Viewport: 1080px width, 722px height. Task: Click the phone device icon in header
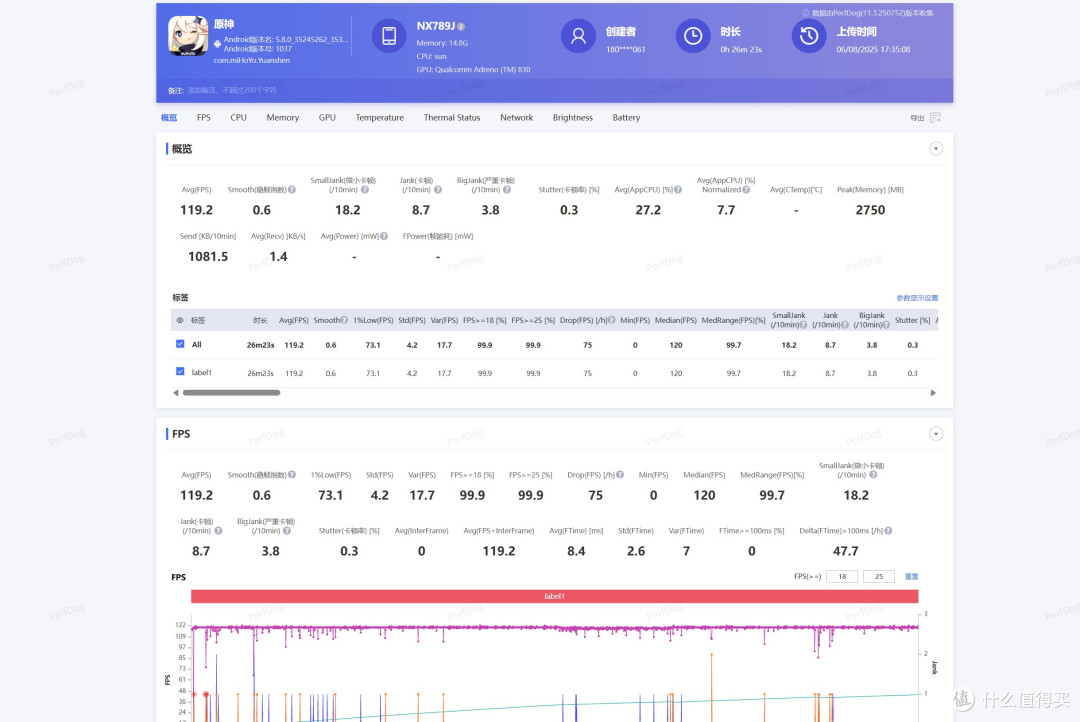[389, 36]
